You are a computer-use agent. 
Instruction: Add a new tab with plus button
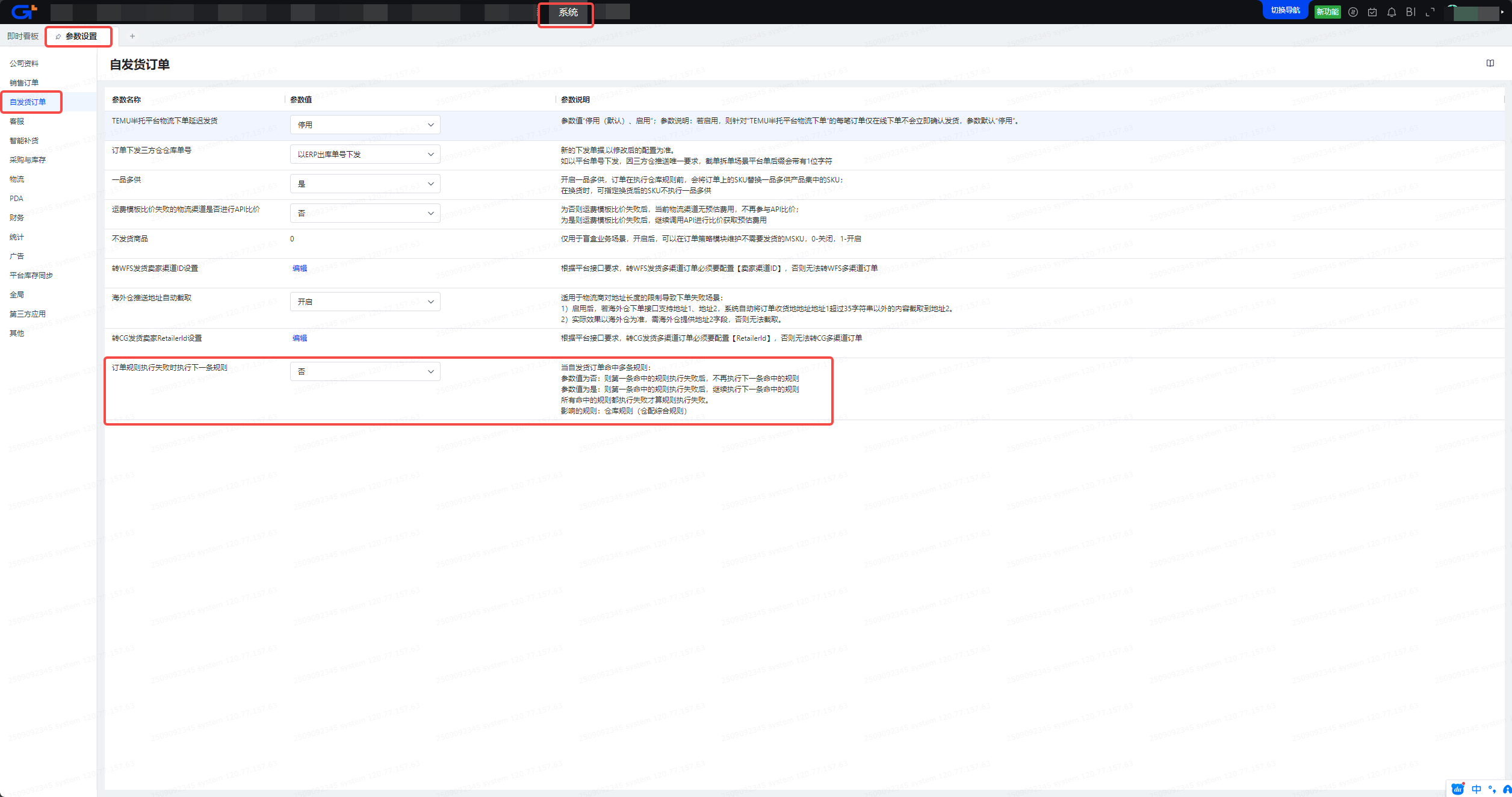[x=132, y=36]
